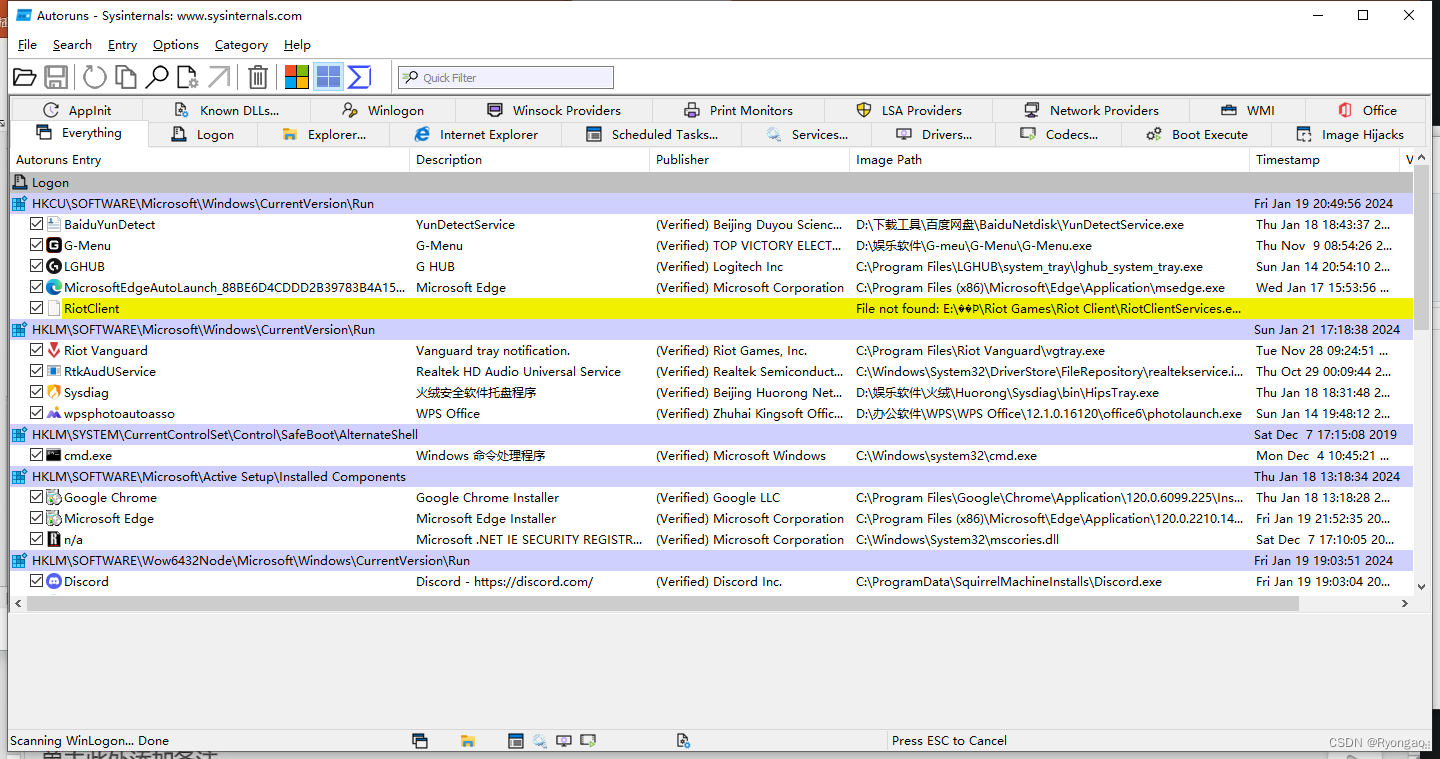Click the Riot Vanguard red V icon
1440x759 pixels.
(x=54, y=351)
